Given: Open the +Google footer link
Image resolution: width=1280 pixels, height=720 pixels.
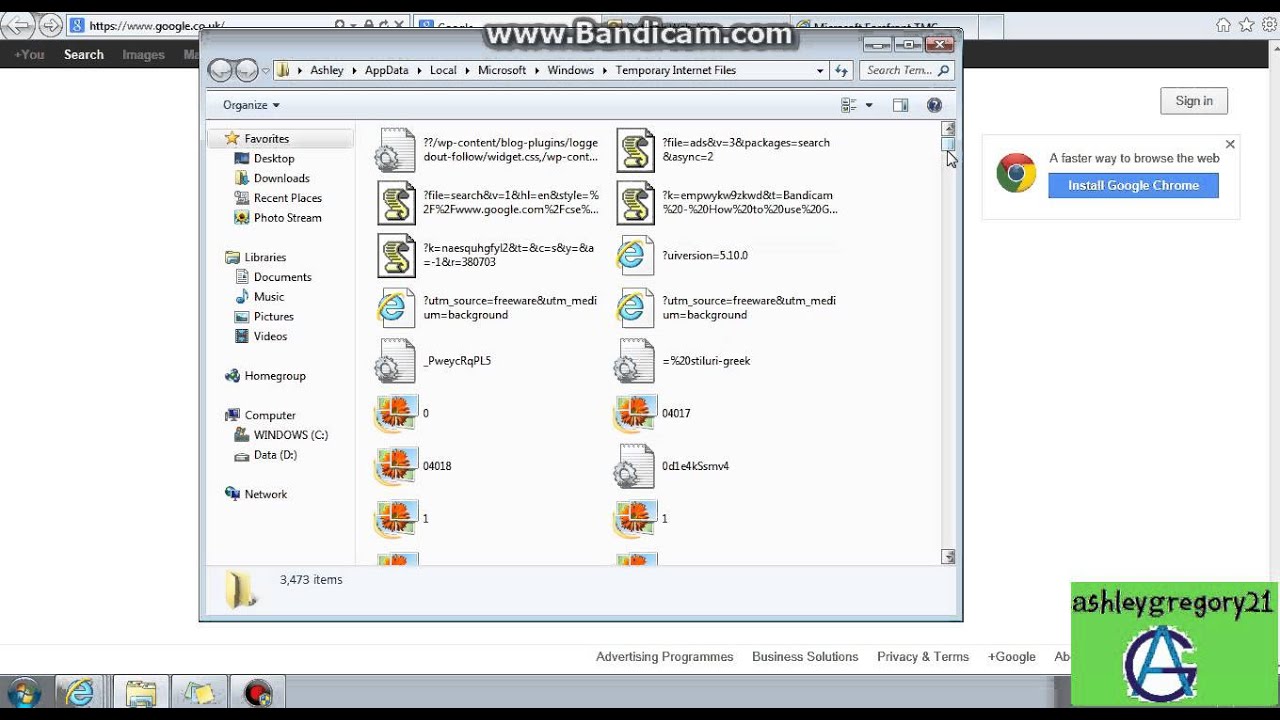Looking at the screenshot, I should pos(1012,657).
